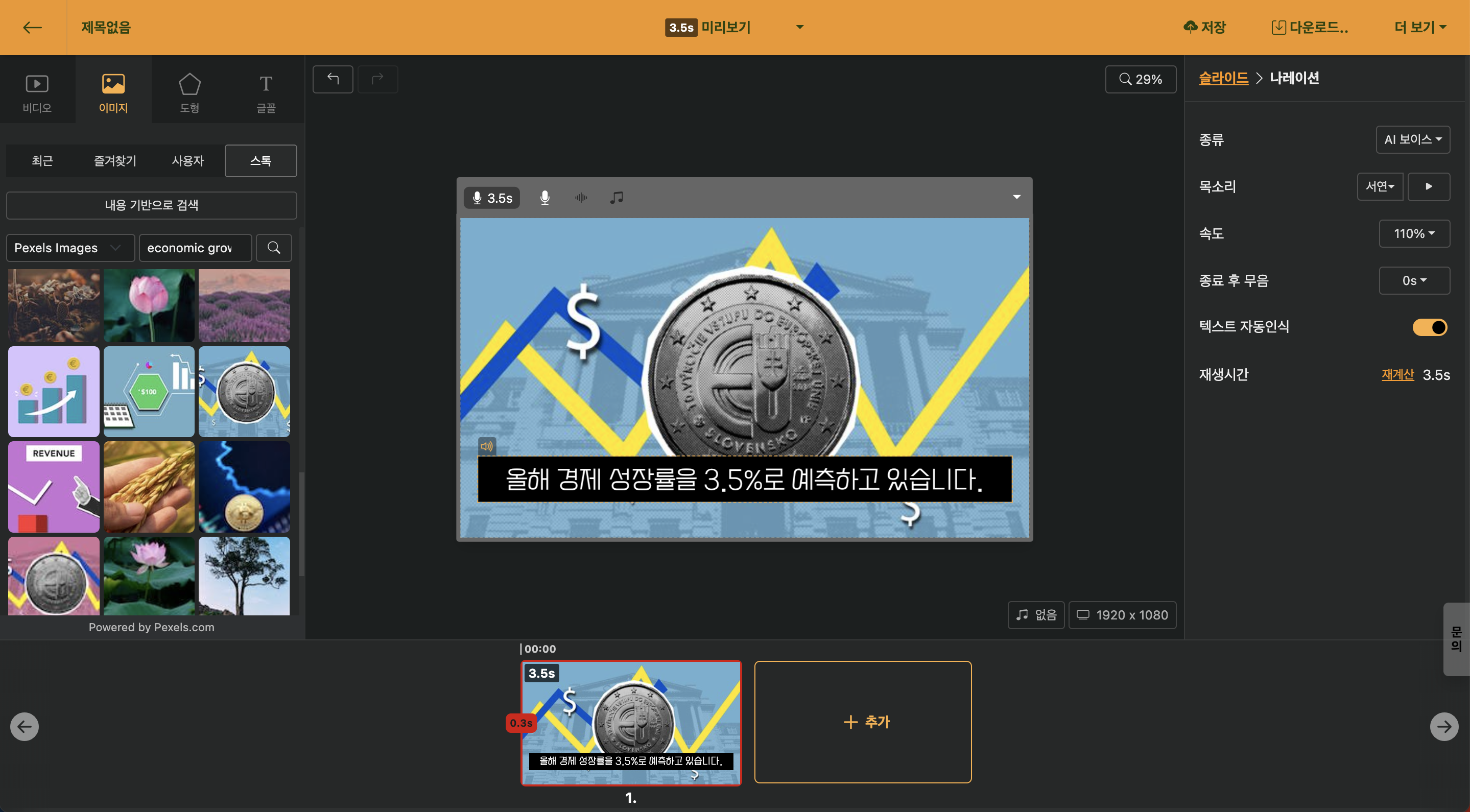
Task: Run search with the magnifier icon
Action: 274,248
